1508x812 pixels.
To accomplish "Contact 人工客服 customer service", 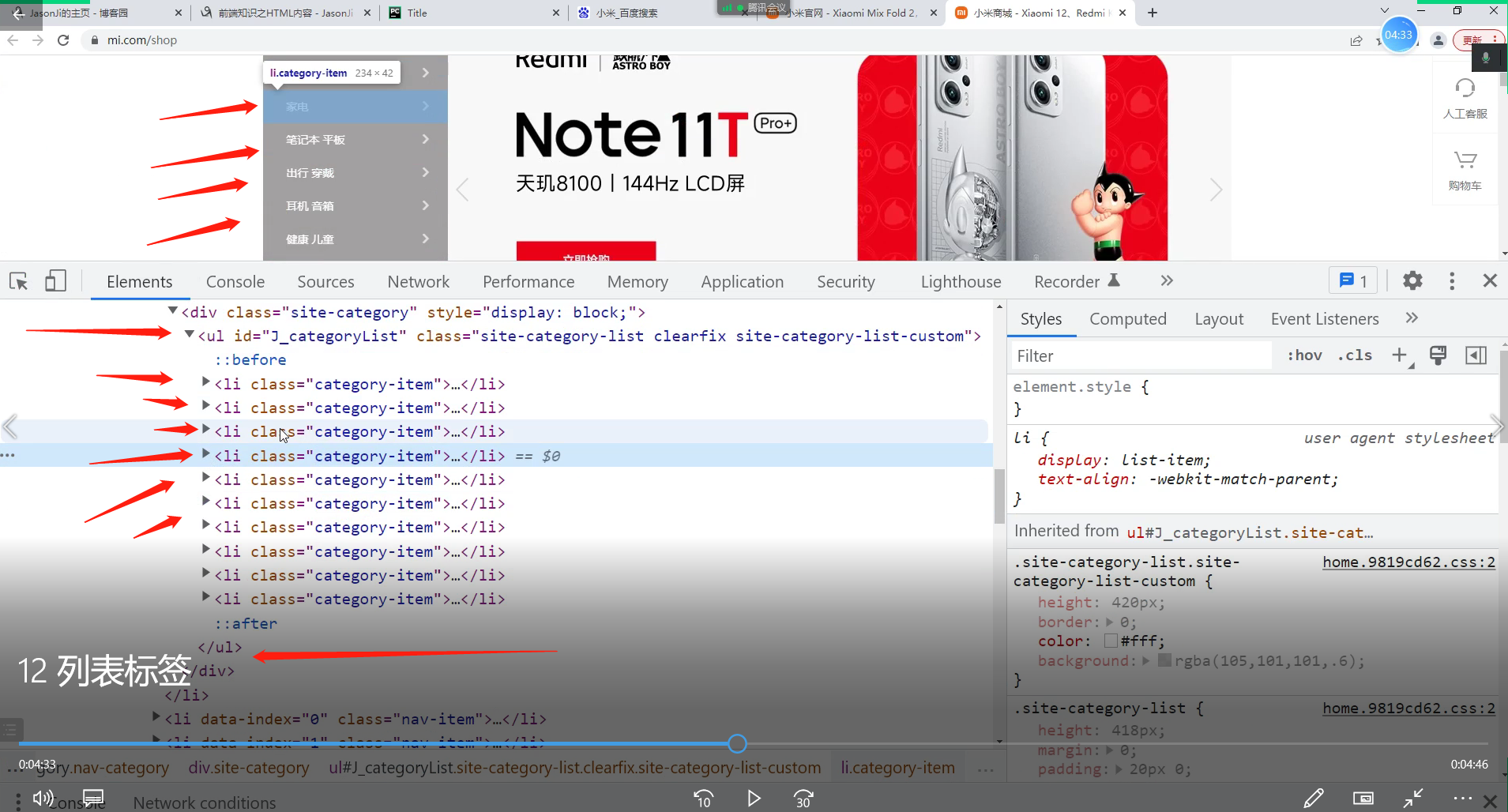I will (1465, 99).
